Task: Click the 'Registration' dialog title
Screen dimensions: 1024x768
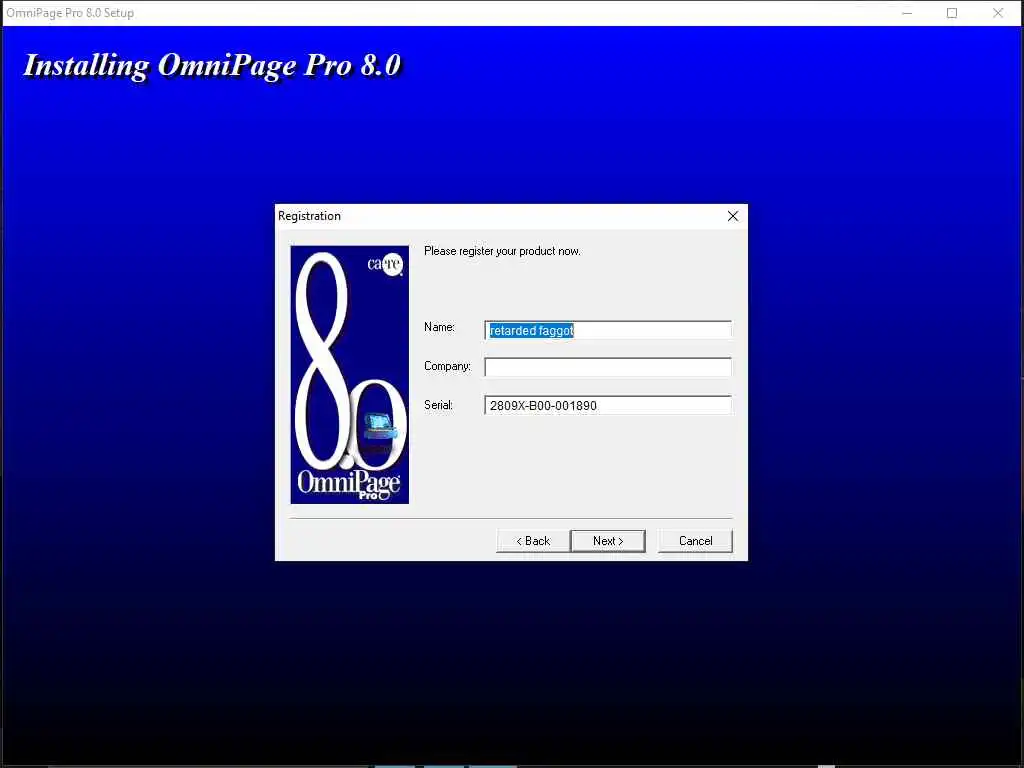Action: click(310, 216)
